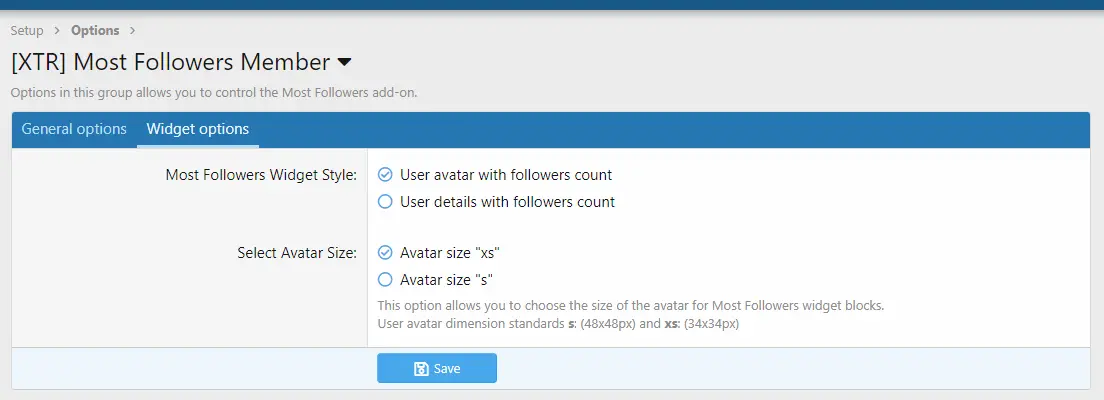Click the Avatar size "xs" text label

coord(450,252)
